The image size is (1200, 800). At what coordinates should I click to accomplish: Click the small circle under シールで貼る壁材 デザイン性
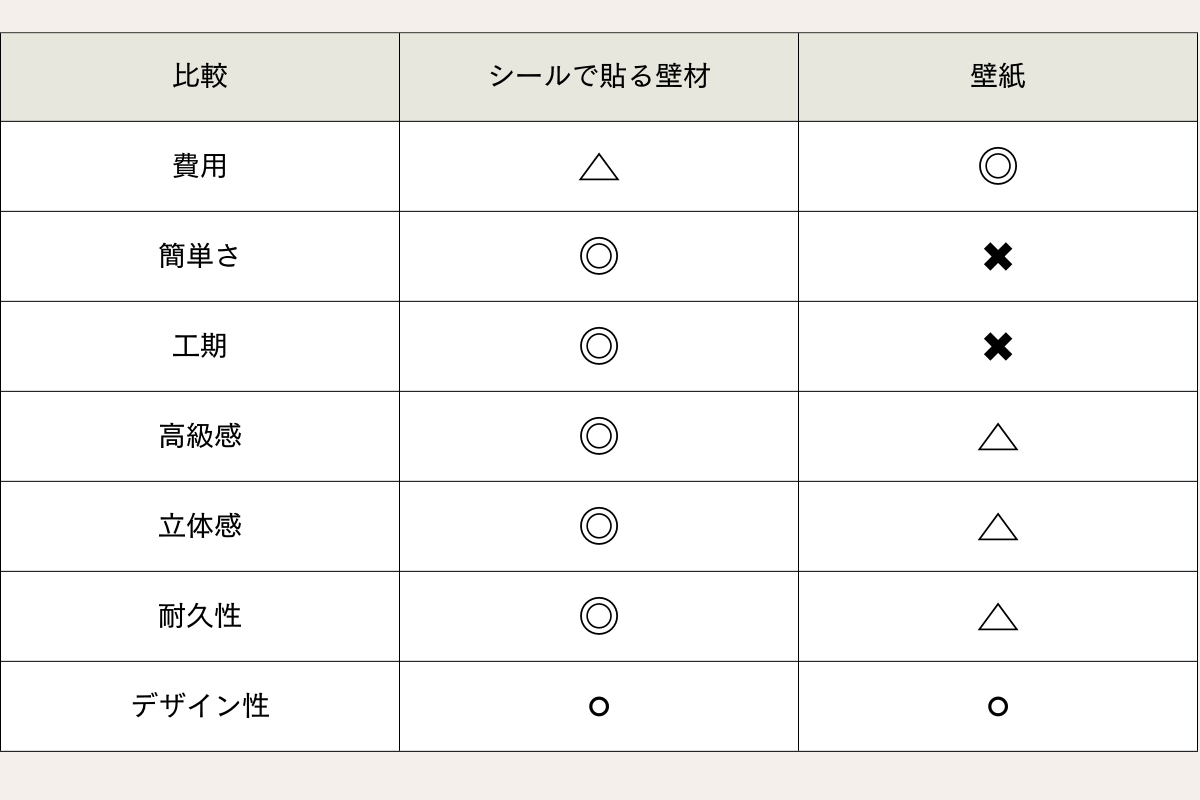(x=599, y=707)
